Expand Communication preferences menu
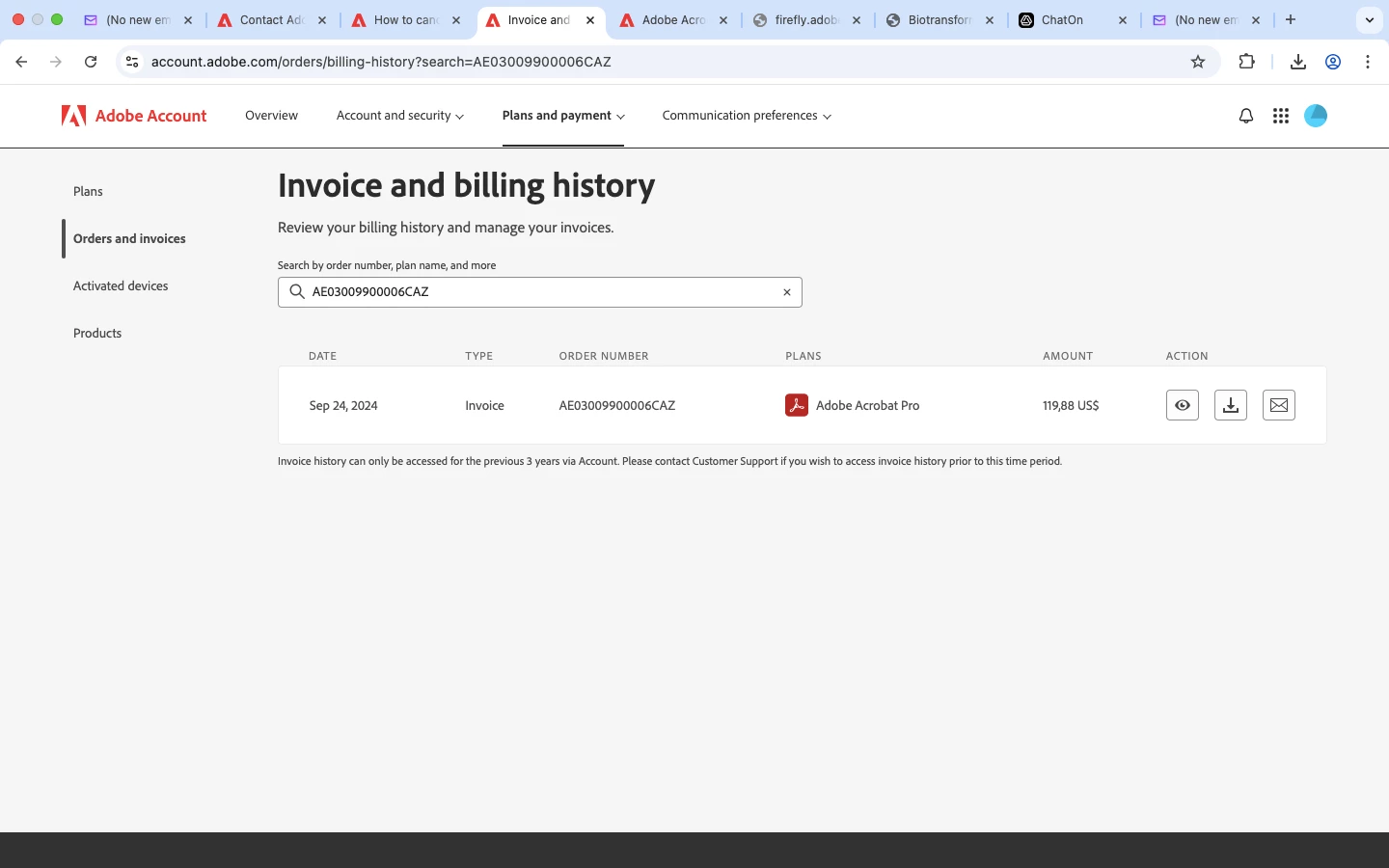This screenshot has width=1389, height=868. [x=747, y=116]
